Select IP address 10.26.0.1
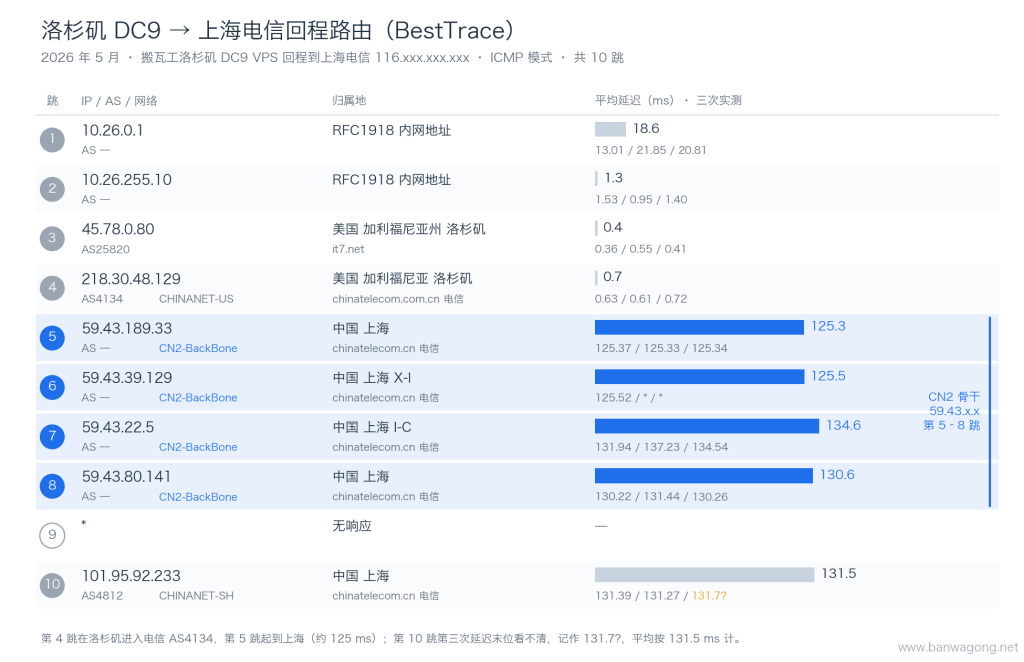The image size is (1024, 662). 112,131
